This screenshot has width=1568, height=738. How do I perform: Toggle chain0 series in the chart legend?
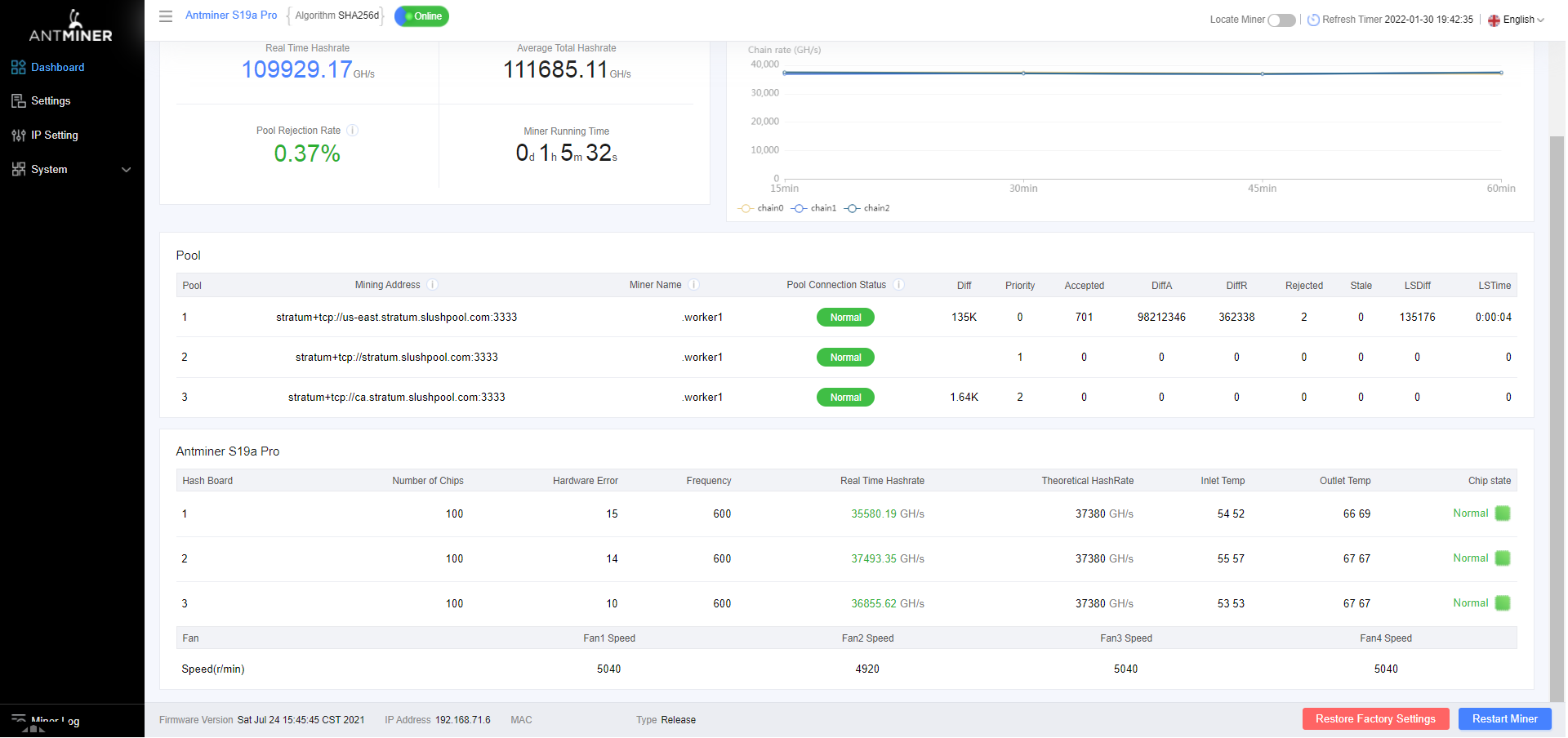click(760, 208)
